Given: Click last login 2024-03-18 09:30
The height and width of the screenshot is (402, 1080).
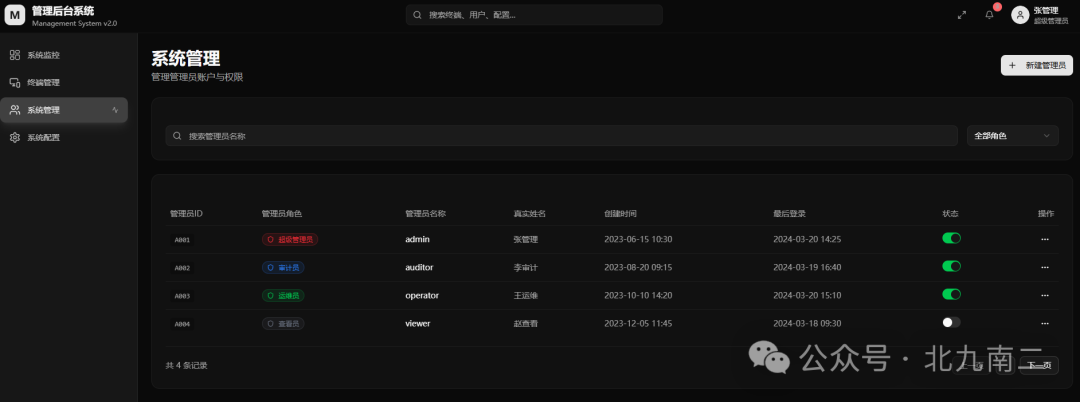Looking at the screenshot, I should (807, 323).
